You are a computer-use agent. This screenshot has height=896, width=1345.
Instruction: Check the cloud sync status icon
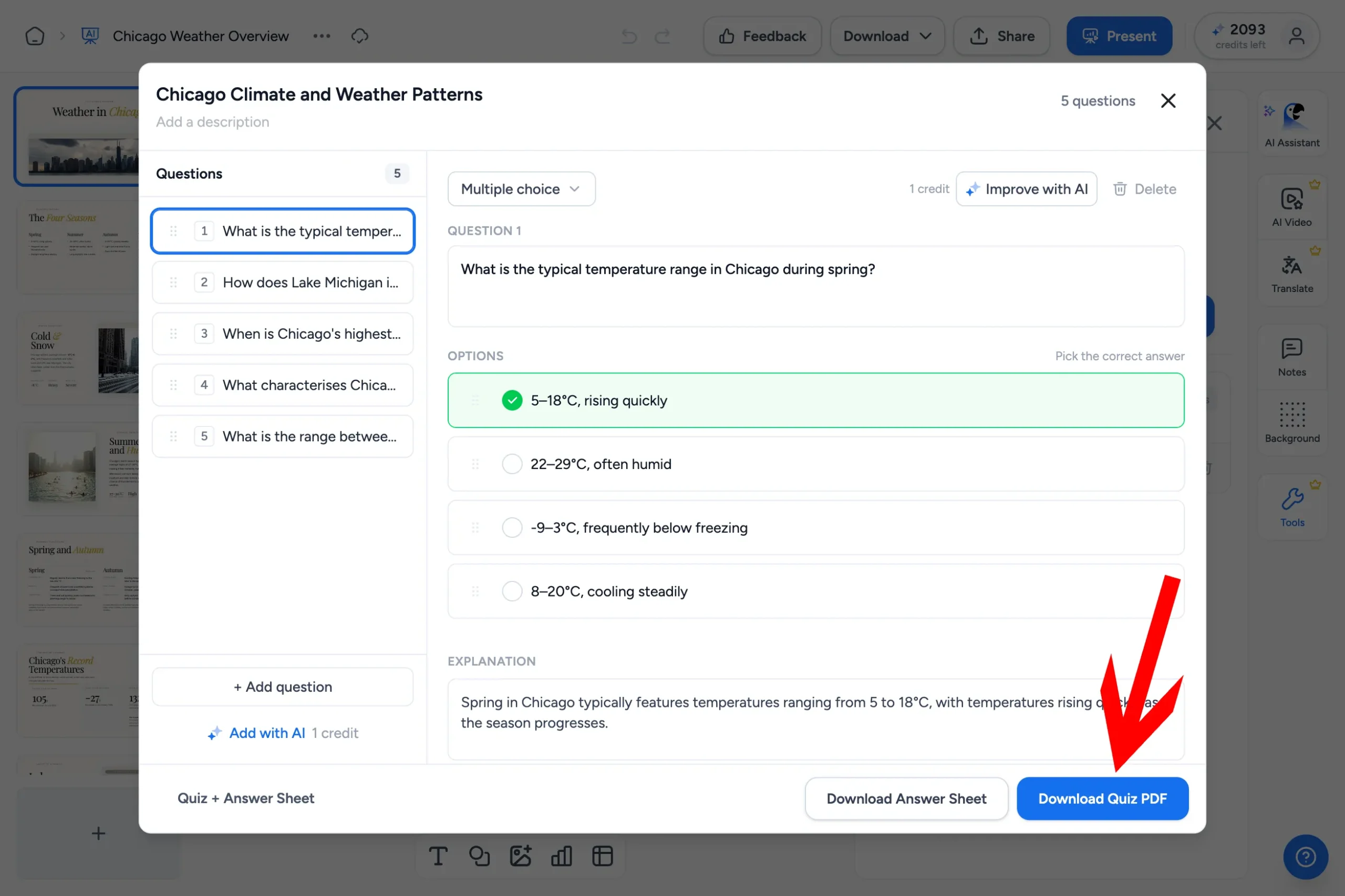(x=359, y=36)
